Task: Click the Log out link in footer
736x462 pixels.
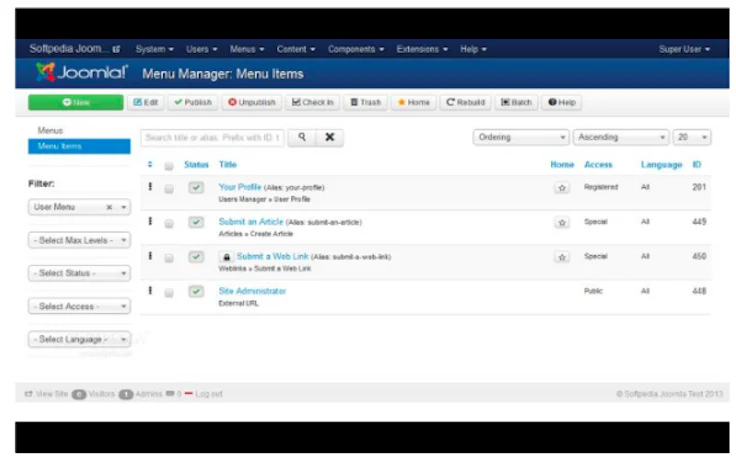Action: click(209, 394)
